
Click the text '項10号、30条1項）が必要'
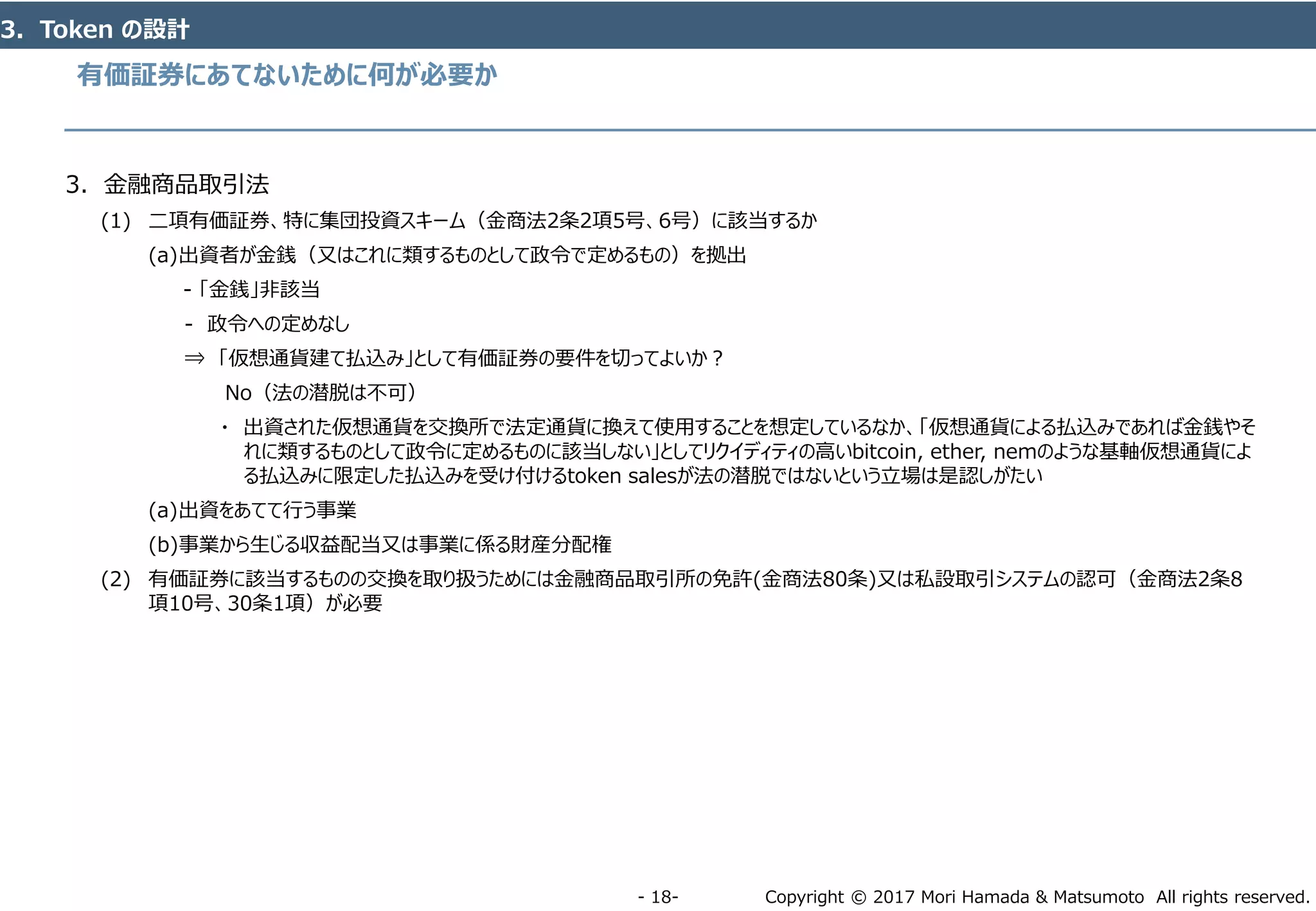click(x=265, y=603)
